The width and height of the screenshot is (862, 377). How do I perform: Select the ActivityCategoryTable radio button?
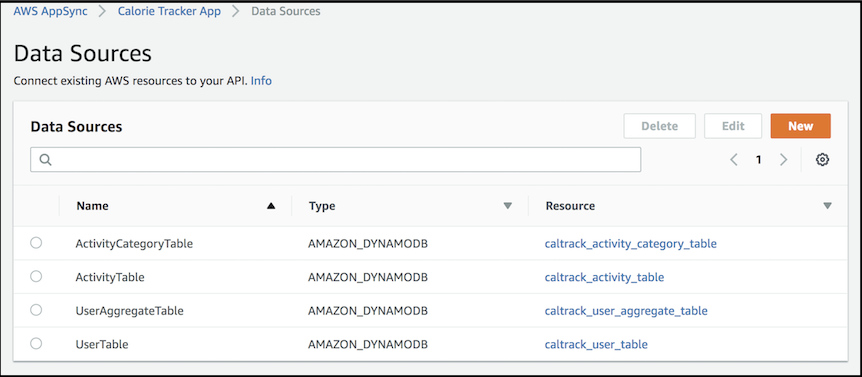click(36, 243)
